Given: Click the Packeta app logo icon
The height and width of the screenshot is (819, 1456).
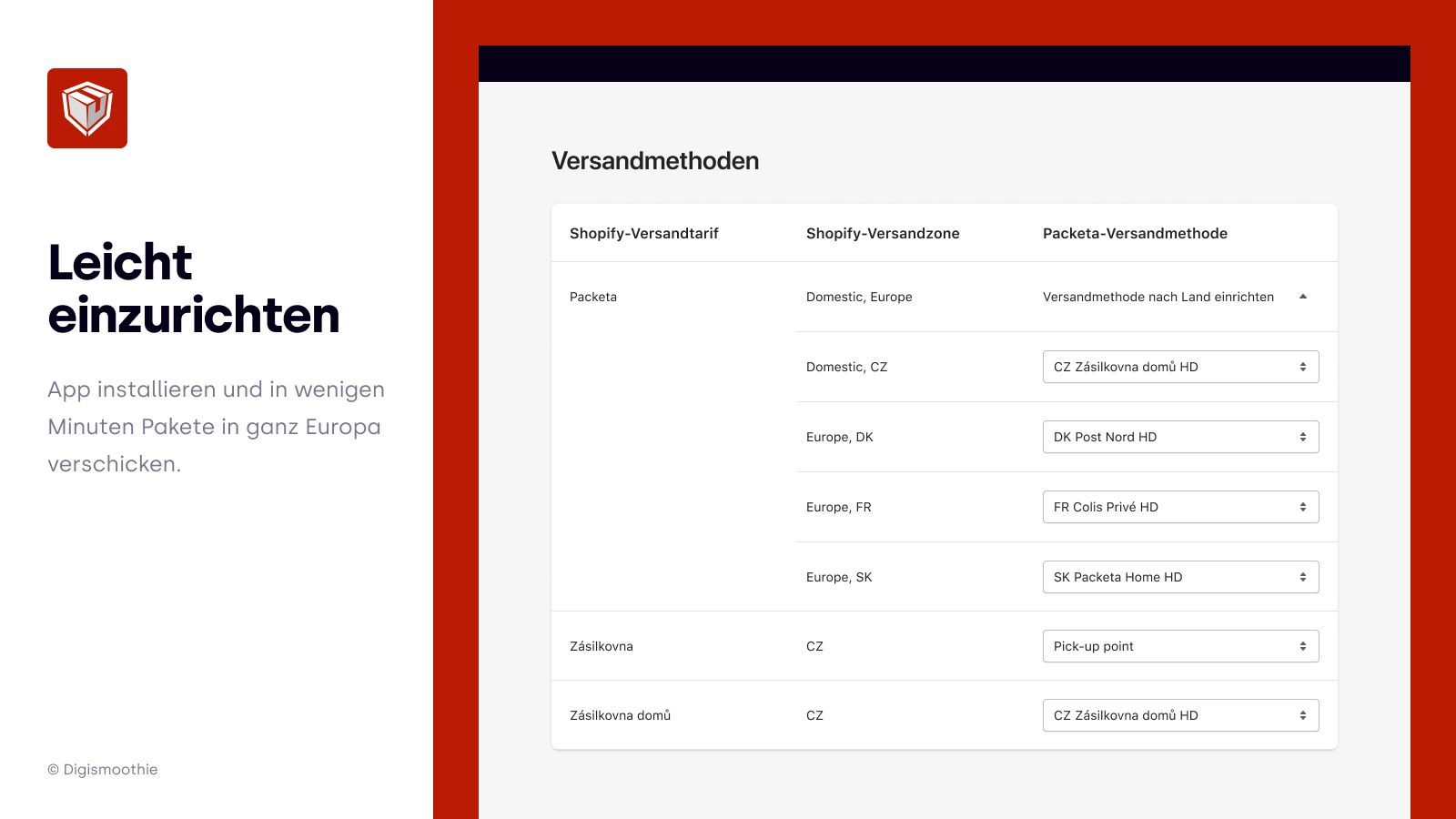Looking at the screenshot, I should coord(87,108).
